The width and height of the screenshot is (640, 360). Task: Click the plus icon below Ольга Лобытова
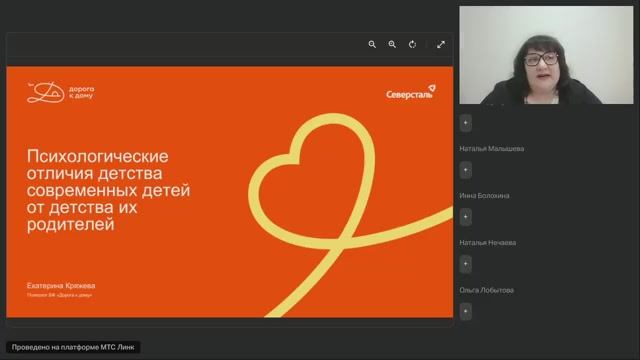pyautogui.click(x=466, y=311)
